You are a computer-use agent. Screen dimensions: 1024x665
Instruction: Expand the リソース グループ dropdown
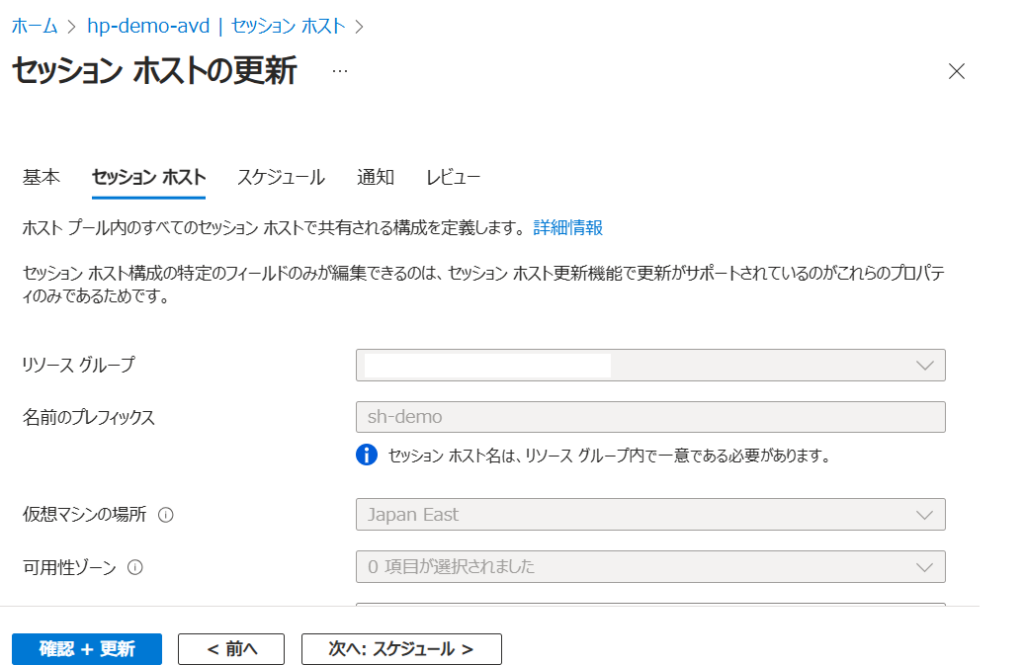click(650, 365)
